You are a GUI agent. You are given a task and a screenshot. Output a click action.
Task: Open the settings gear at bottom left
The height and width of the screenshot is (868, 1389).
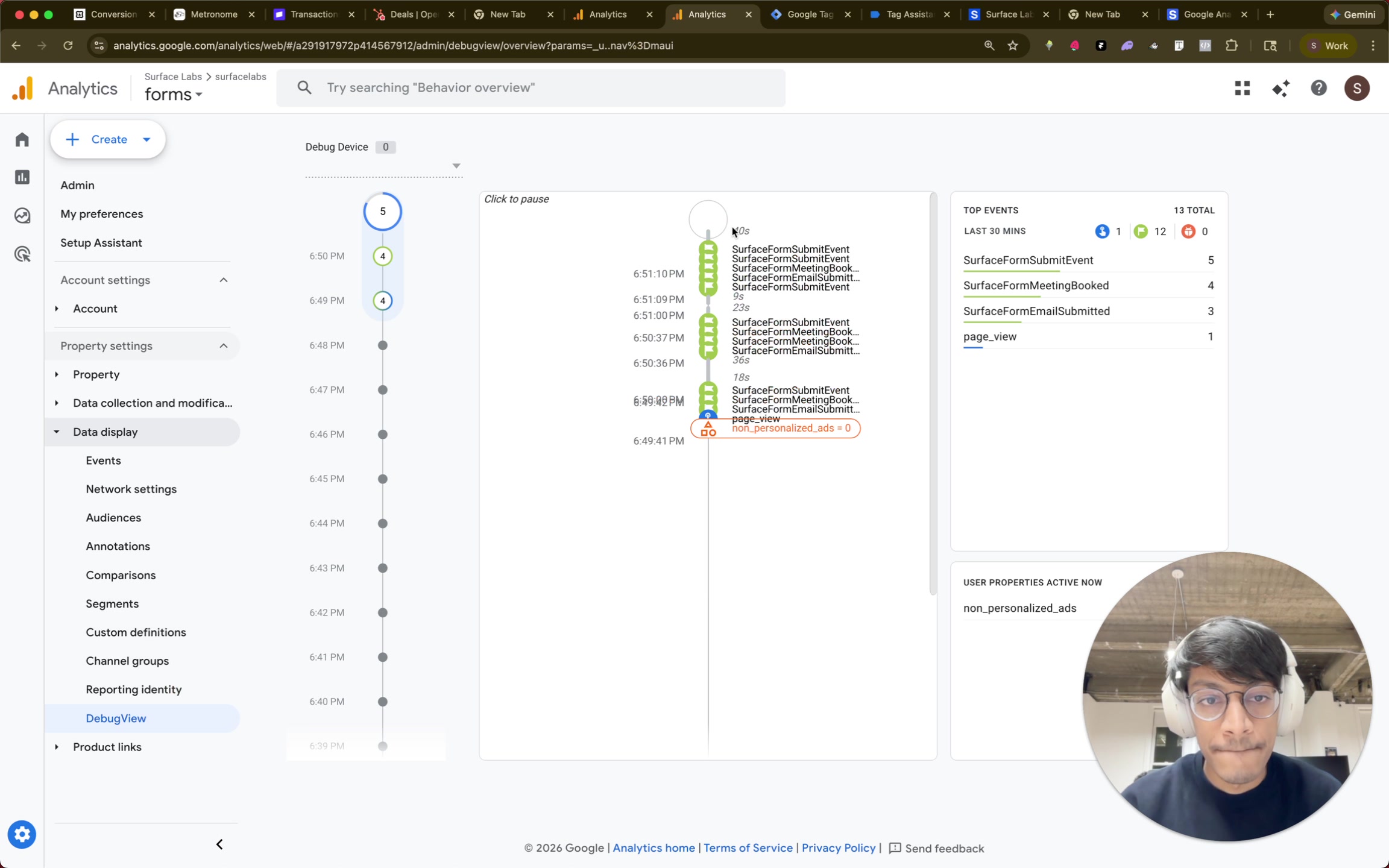pos(22,834)
